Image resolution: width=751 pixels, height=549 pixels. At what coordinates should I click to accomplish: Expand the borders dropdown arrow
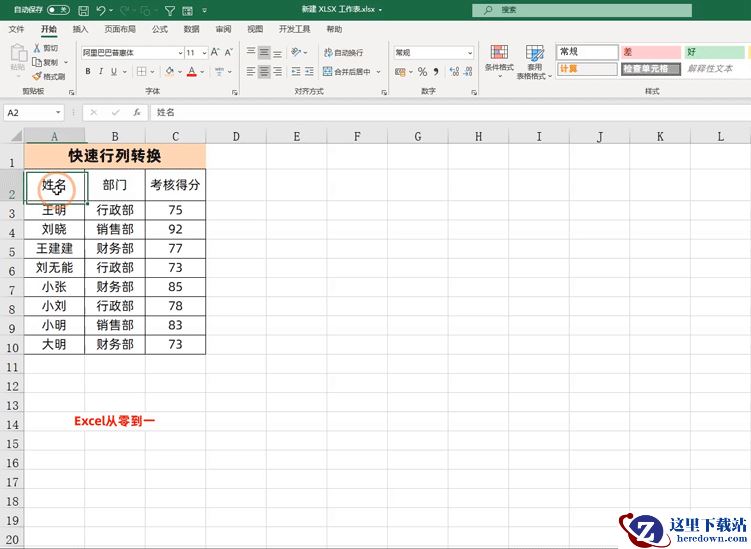(x=152, y=72)
